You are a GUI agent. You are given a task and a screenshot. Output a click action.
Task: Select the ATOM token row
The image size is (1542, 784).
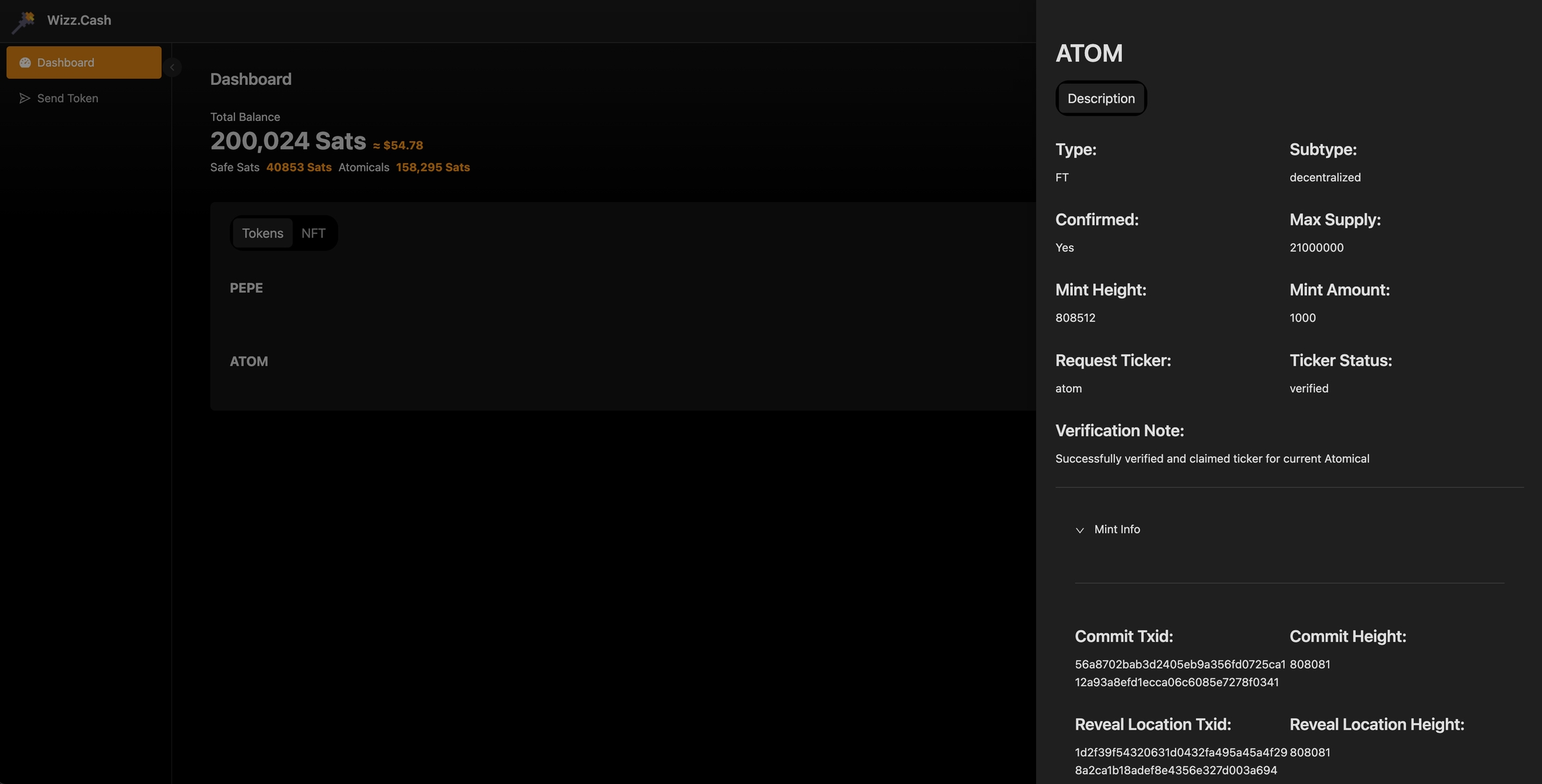[x=248, y=361]
